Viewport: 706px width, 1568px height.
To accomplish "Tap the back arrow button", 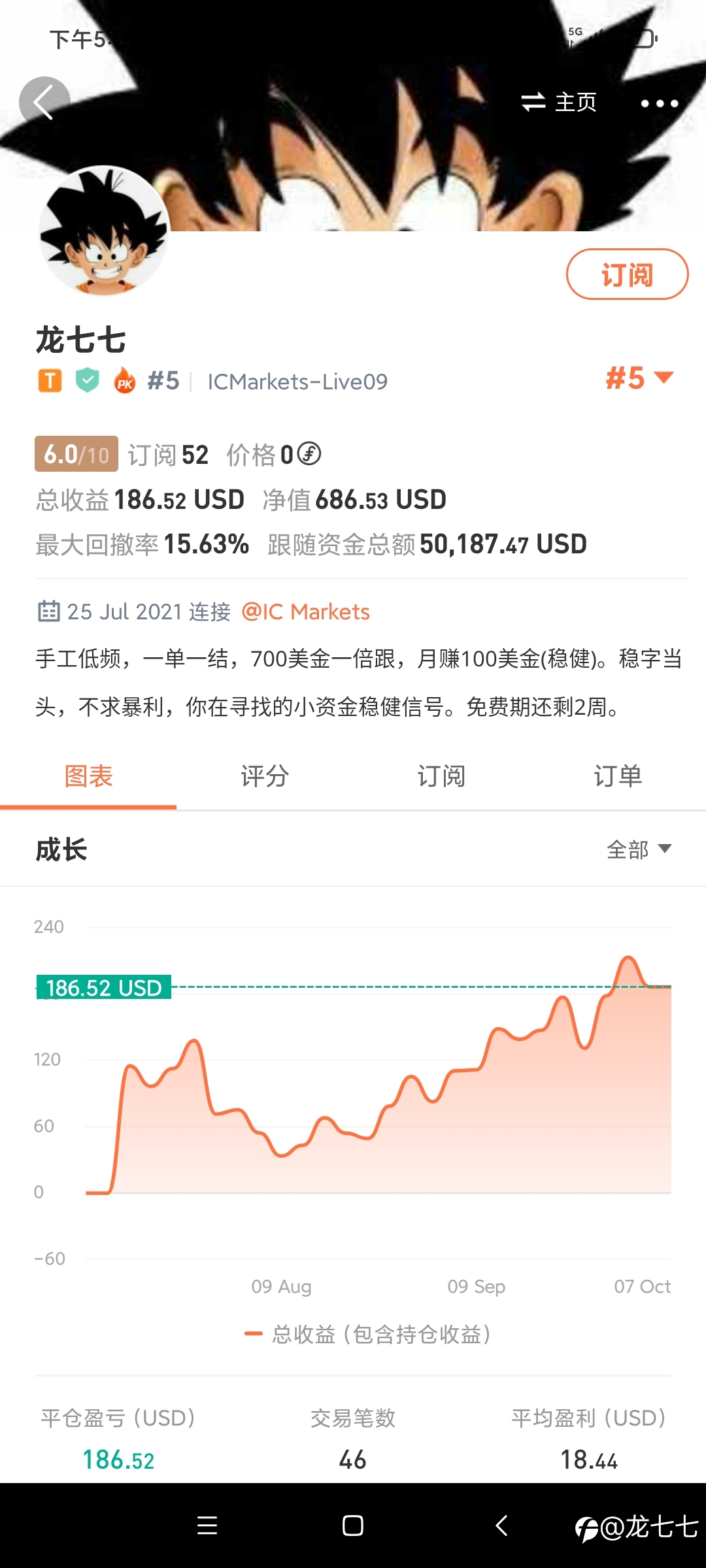I will [44, 103].
